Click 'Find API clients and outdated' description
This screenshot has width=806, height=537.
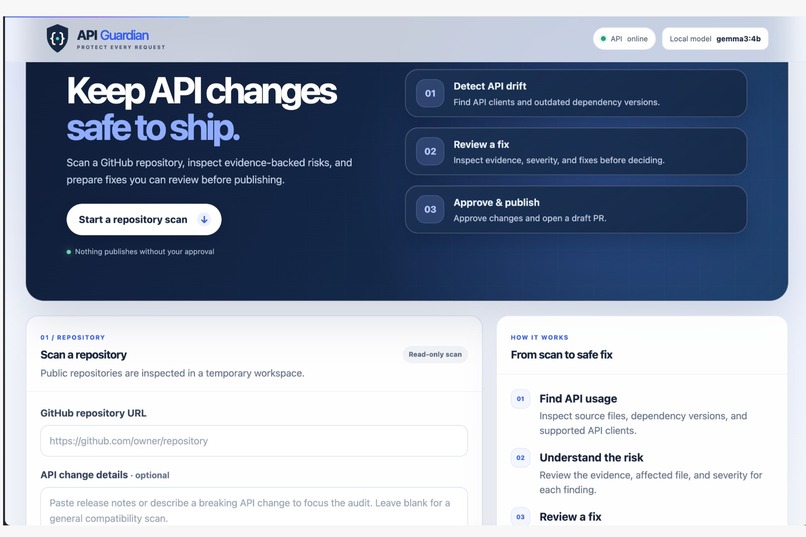556,102
